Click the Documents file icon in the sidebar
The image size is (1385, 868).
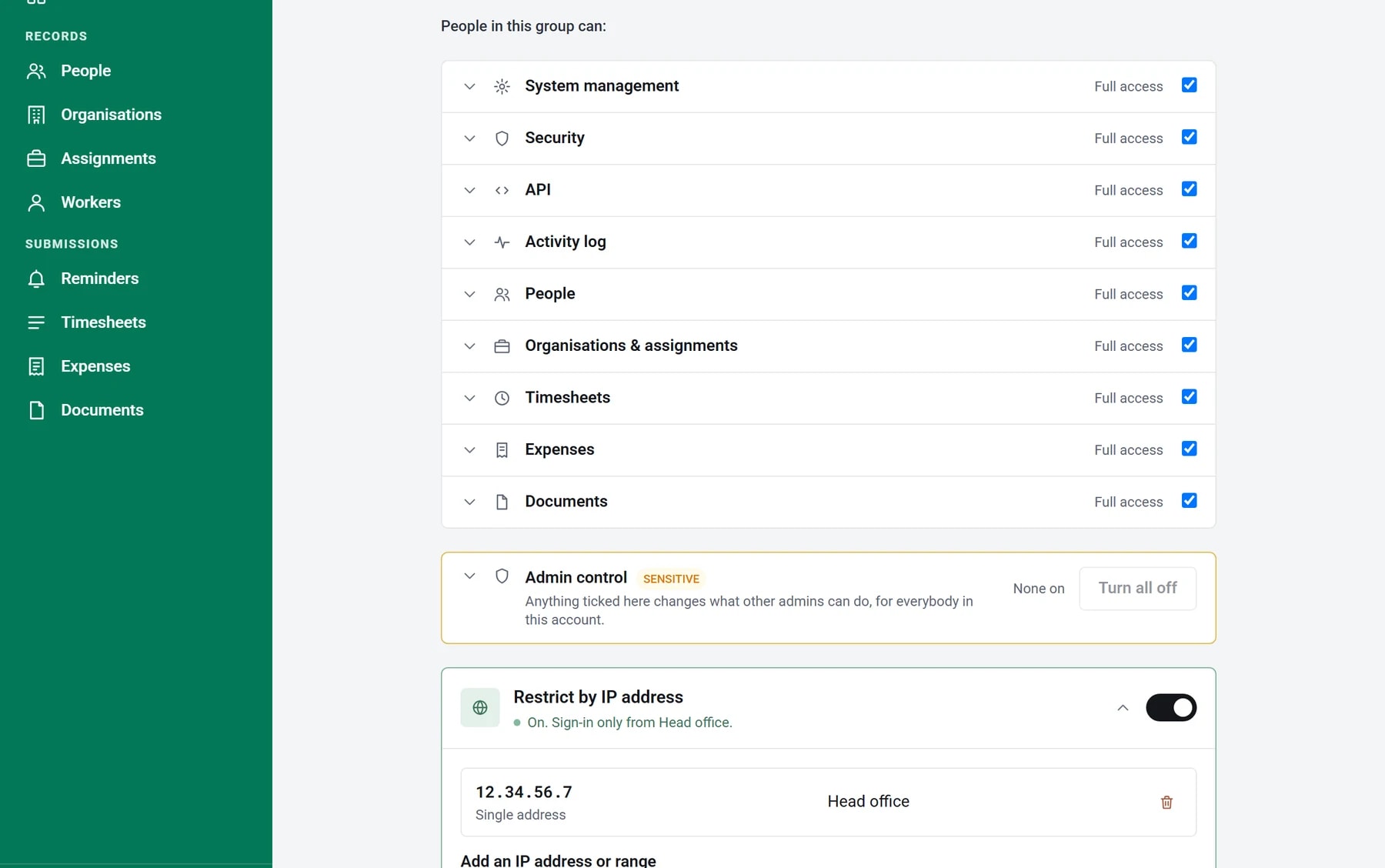(x=36, y=410)
